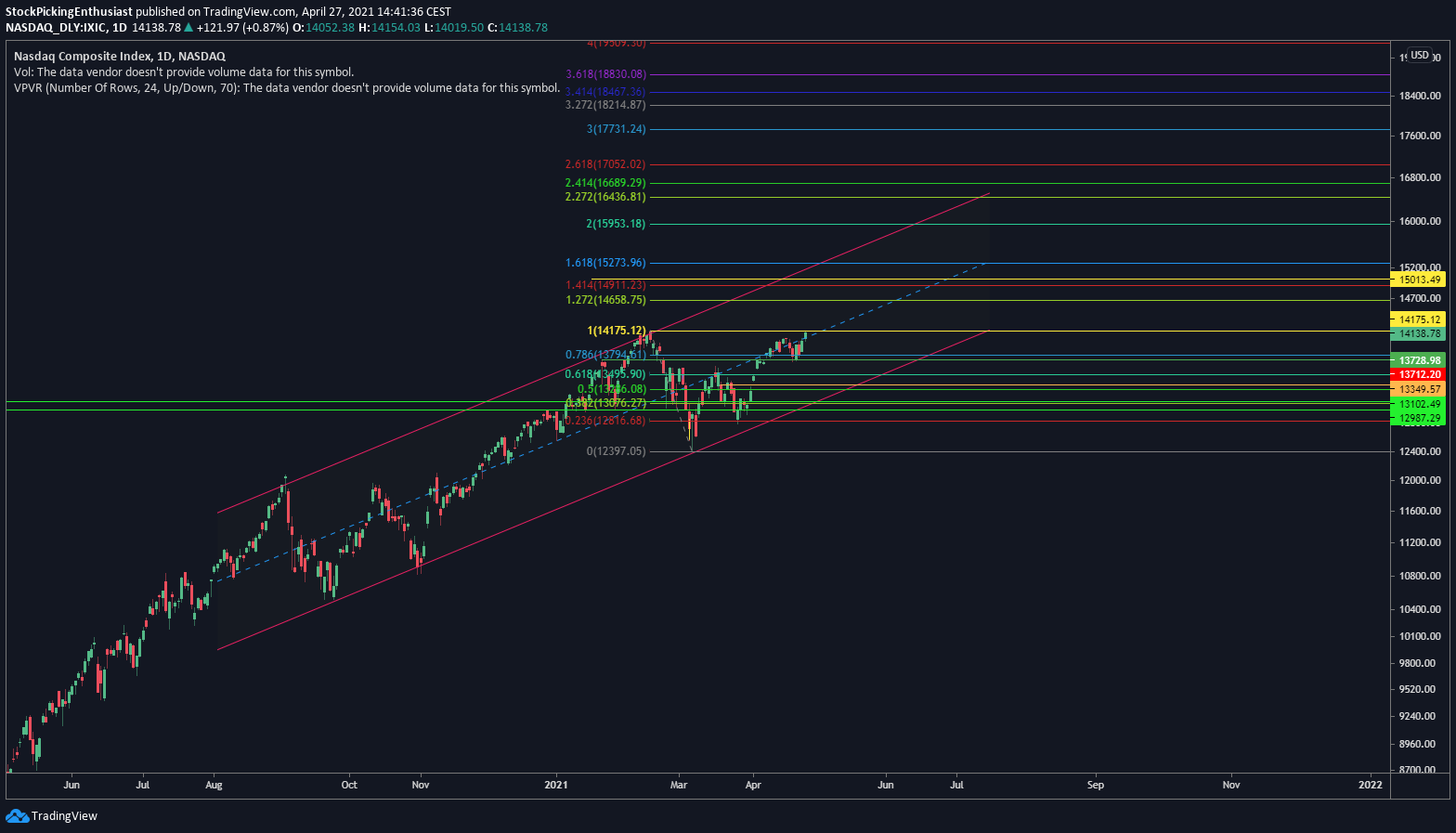This screenshot has width=1456, height=833.
Task: Select the 1.414(14911.23) Fibonacci label
Action: [605, 285]
